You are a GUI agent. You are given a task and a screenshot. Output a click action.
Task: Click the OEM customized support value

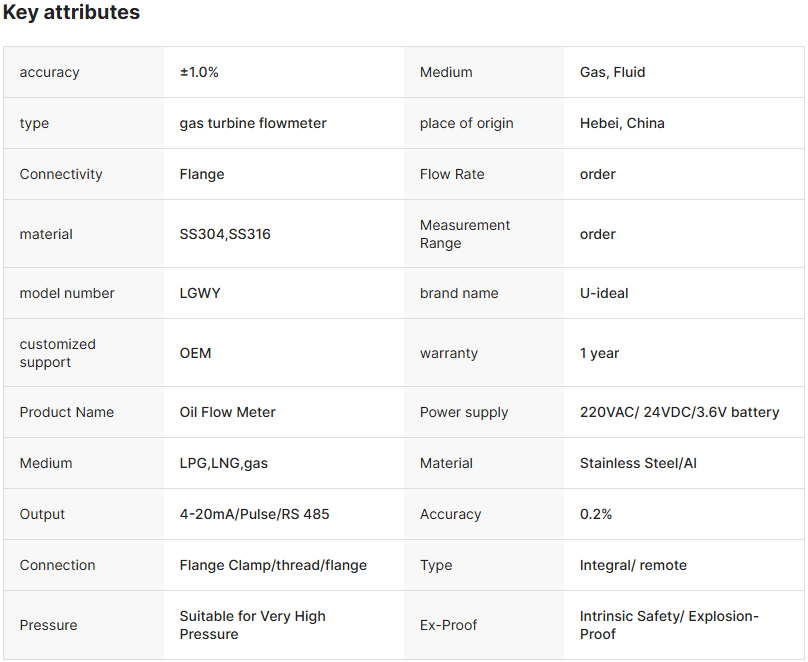(x=195, y=353)
